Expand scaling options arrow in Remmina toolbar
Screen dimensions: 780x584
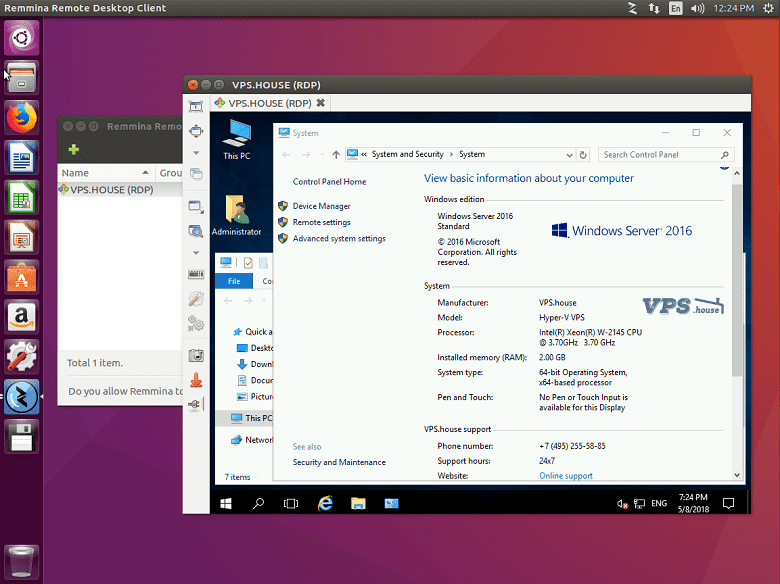(x=196, y=253)
